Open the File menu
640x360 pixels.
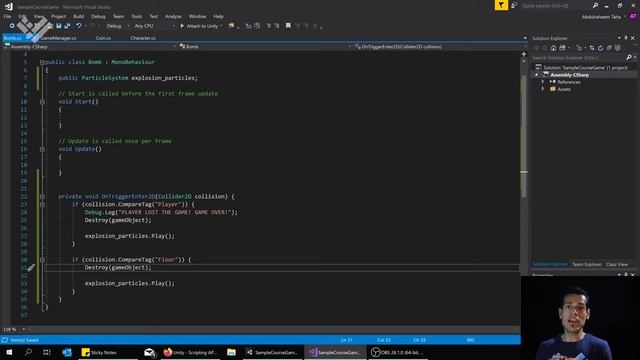tap(7, 16)
